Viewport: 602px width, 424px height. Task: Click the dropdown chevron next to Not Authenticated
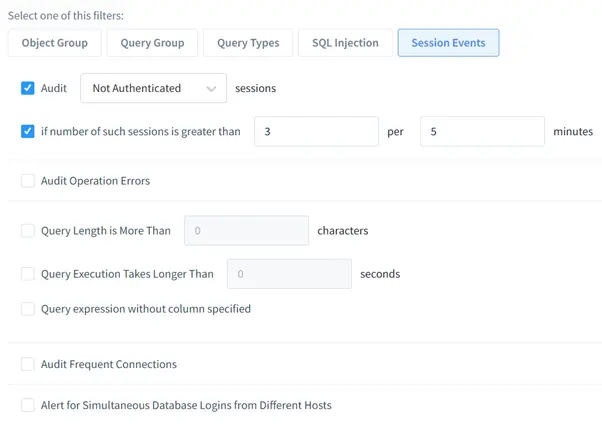coord(211,89)
